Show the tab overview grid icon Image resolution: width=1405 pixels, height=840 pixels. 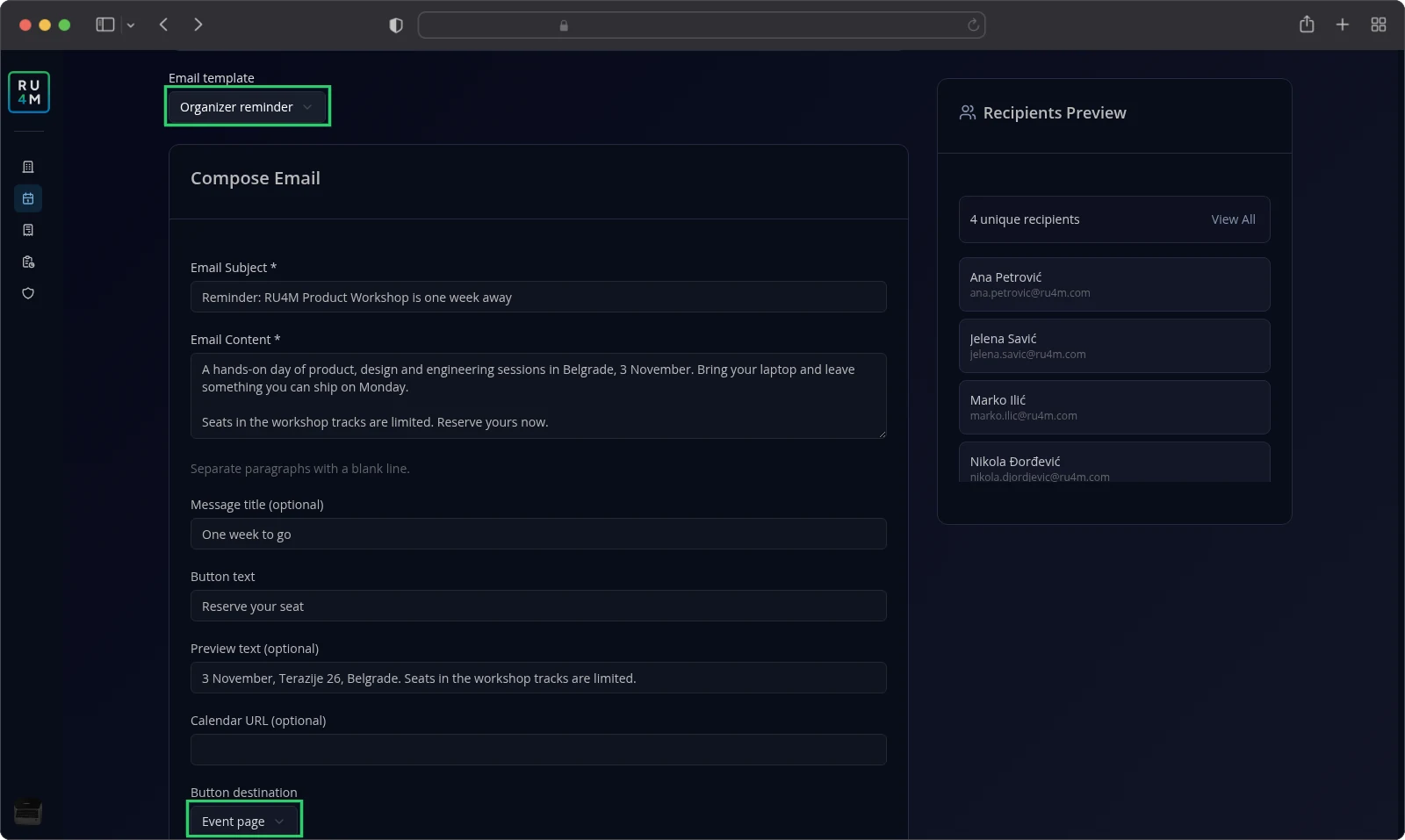1379,25
